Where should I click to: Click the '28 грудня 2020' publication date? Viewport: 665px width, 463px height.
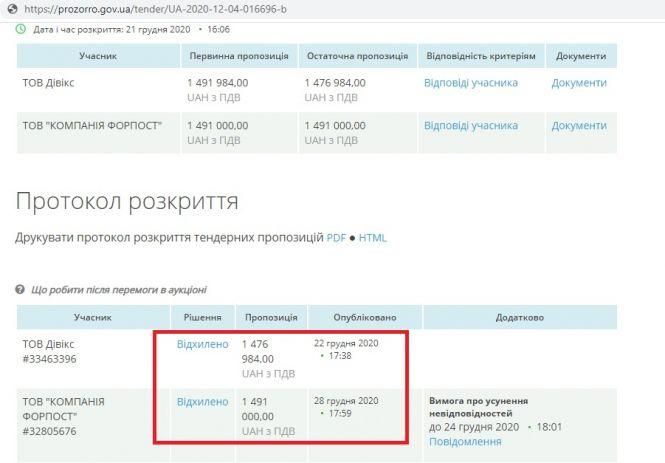pos(346,401)
